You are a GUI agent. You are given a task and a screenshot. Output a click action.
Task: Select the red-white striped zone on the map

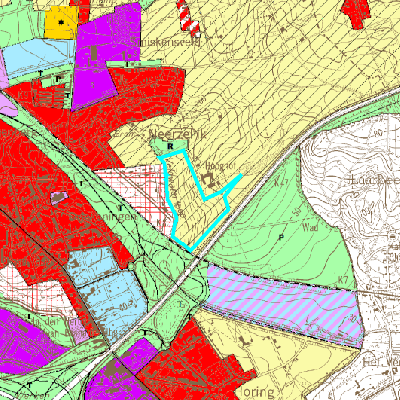pyautogui.click(x=189, y=18)
